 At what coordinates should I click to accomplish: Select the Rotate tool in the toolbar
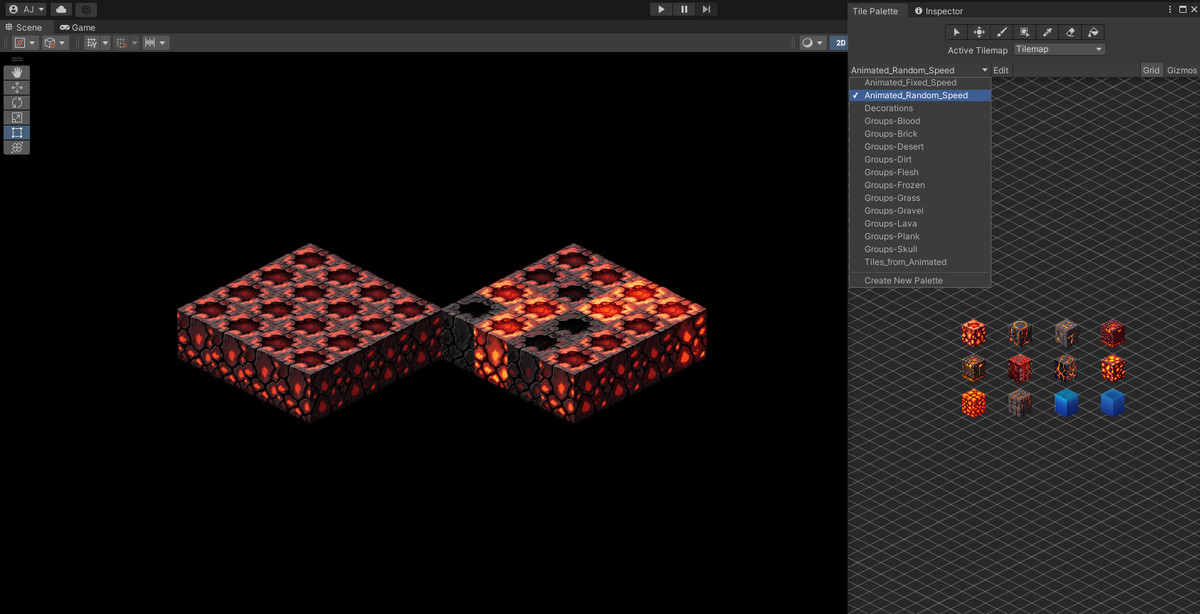tap(16, 102)
